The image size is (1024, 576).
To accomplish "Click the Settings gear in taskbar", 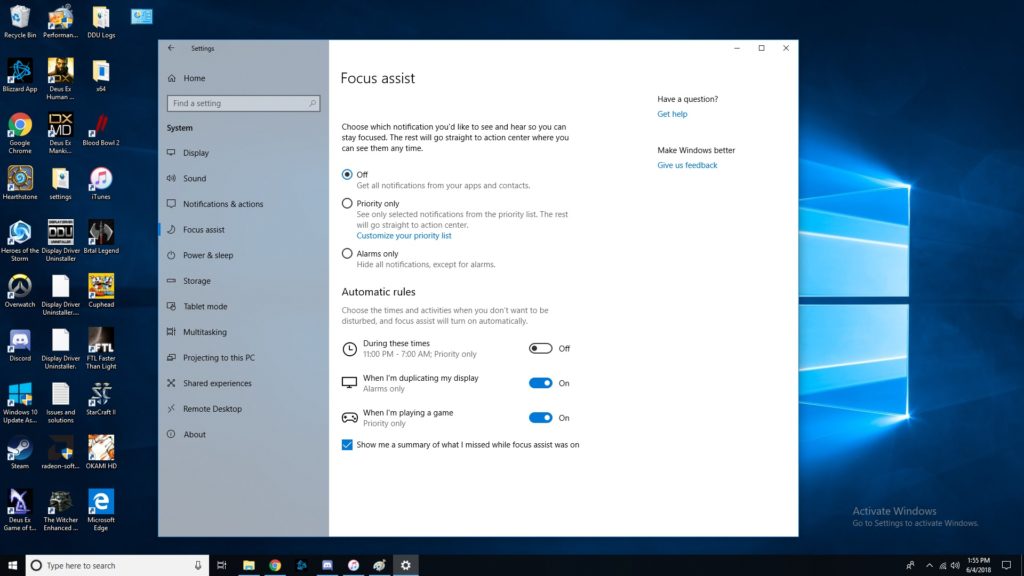I will (405, 565).
